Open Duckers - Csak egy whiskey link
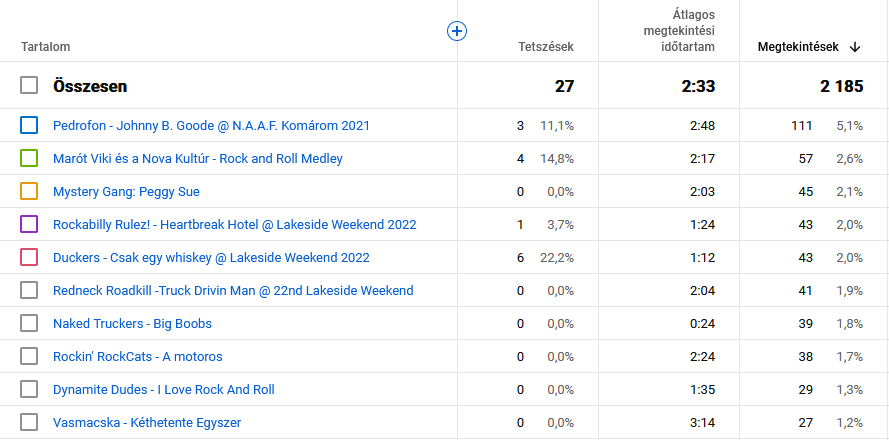This screenshot has width=889, height=440. [211, 257]
